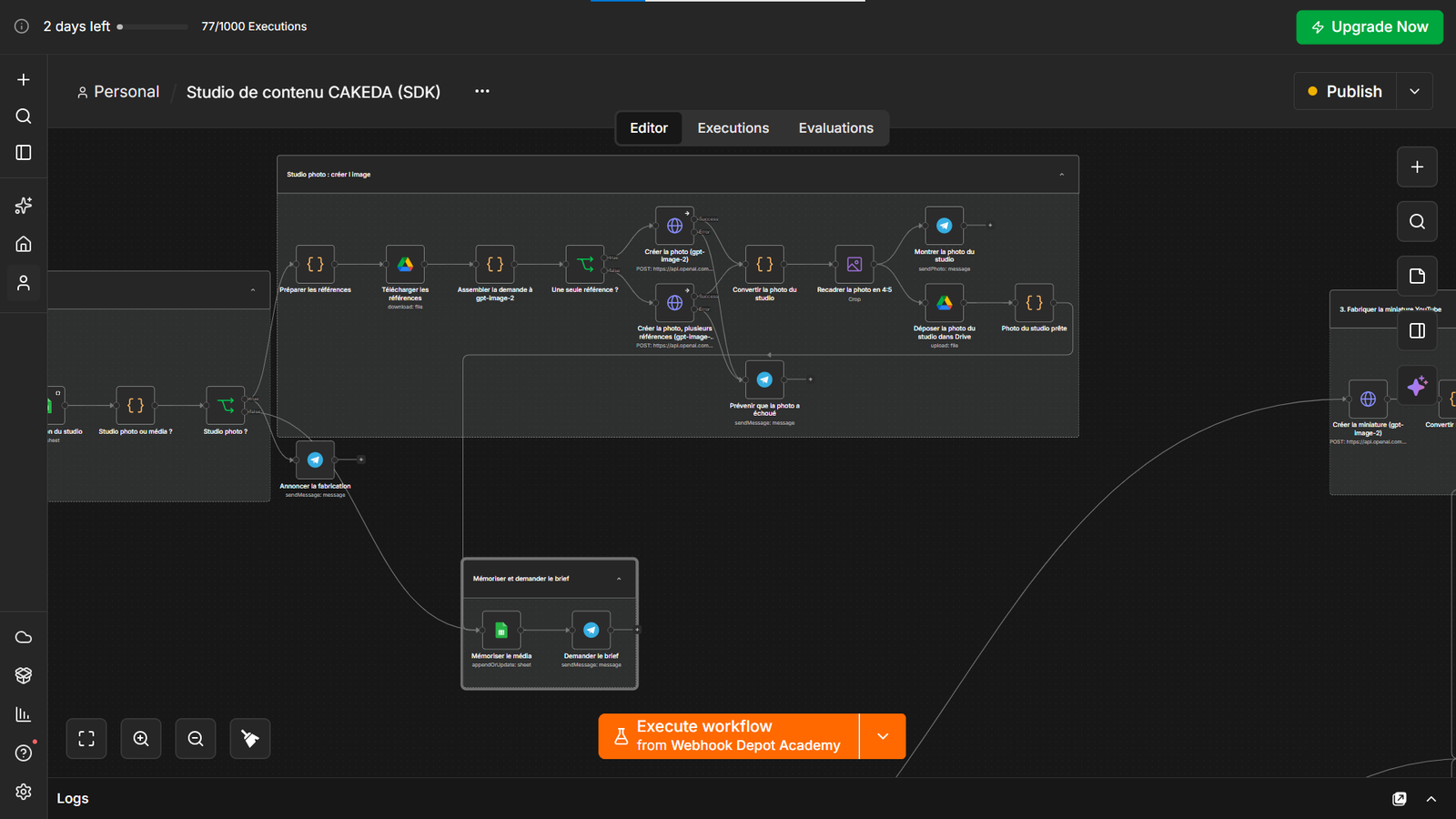Click workflow title 'Studio de contenu CAKEDA (SDK)'
1456x819 pixels.
313,92
